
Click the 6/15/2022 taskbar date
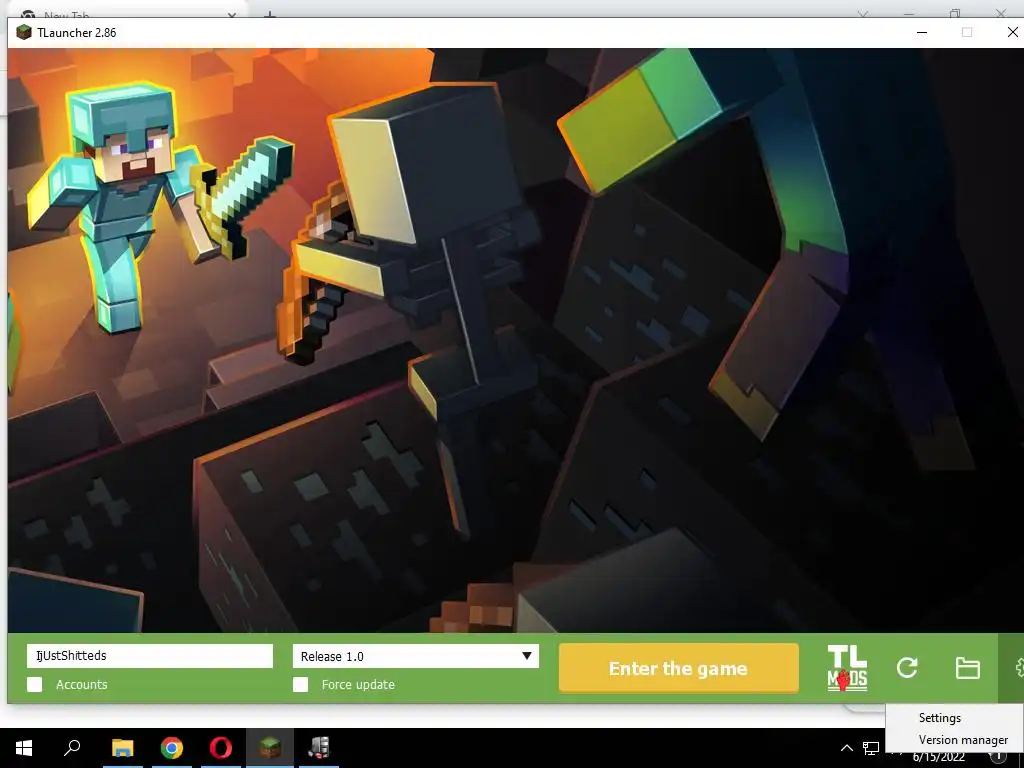click(x=938, y=758)
